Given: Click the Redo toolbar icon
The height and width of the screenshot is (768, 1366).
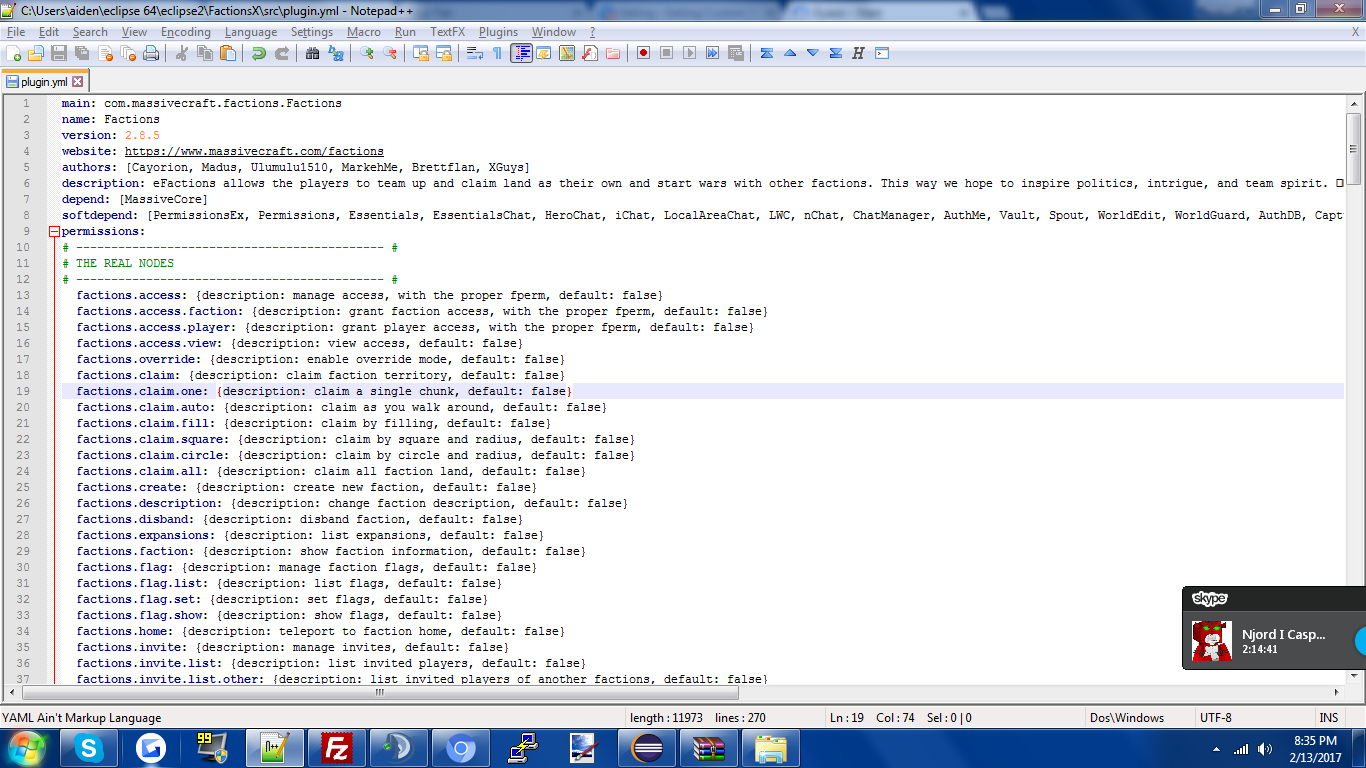Looking at the screenshot, I should click(x=282, y=53).
